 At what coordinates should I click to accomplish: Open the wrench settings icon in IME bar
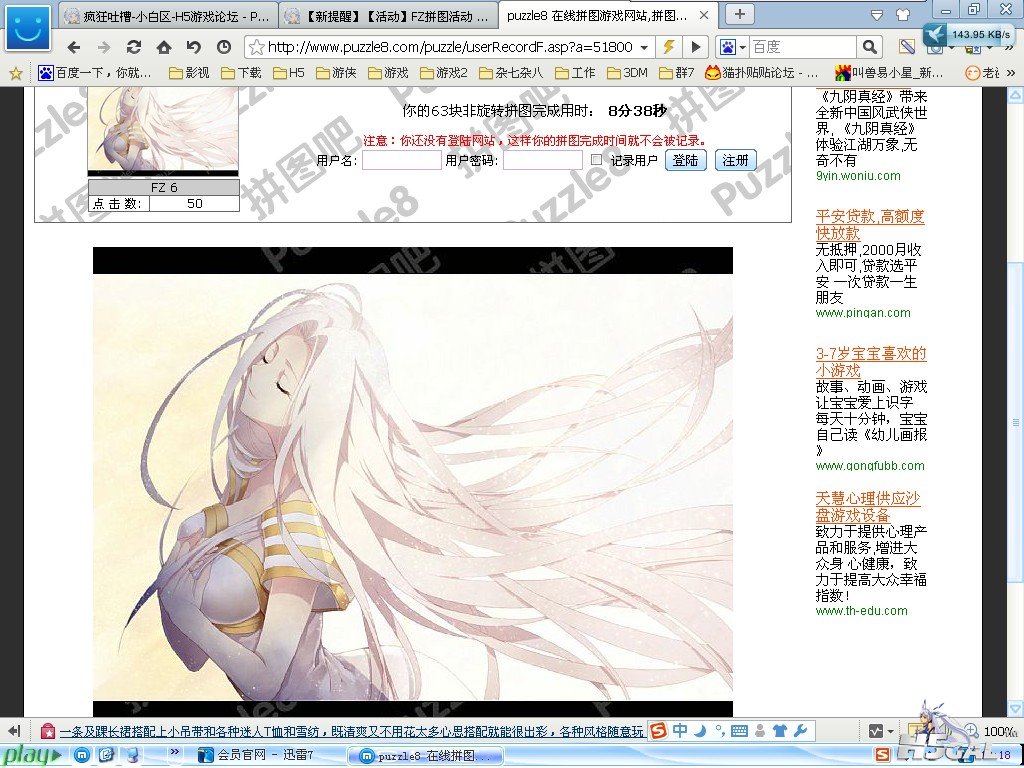pyautogui.click(x=799, y=731)
